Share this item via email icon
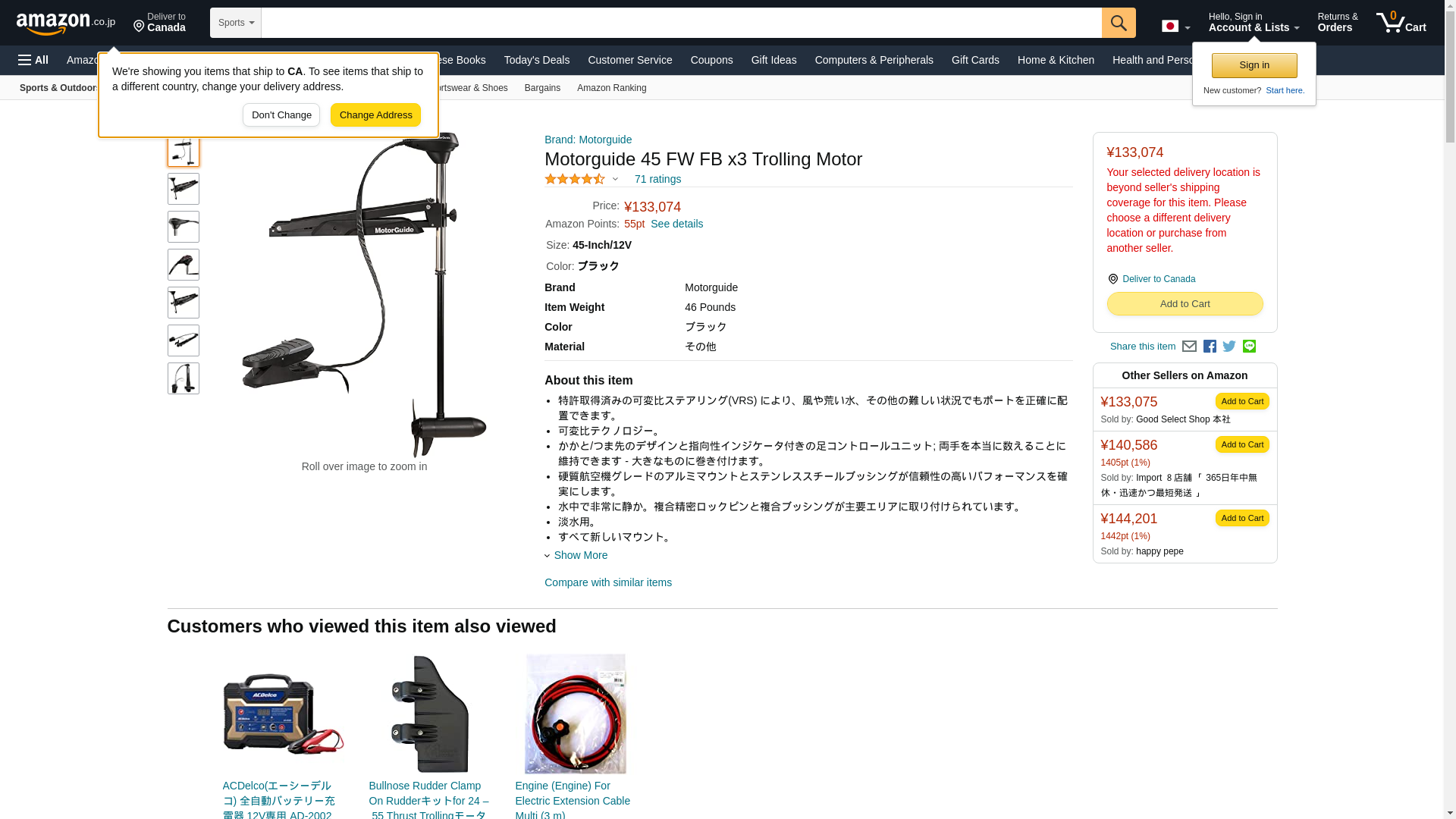 [x=1189, y=347]
